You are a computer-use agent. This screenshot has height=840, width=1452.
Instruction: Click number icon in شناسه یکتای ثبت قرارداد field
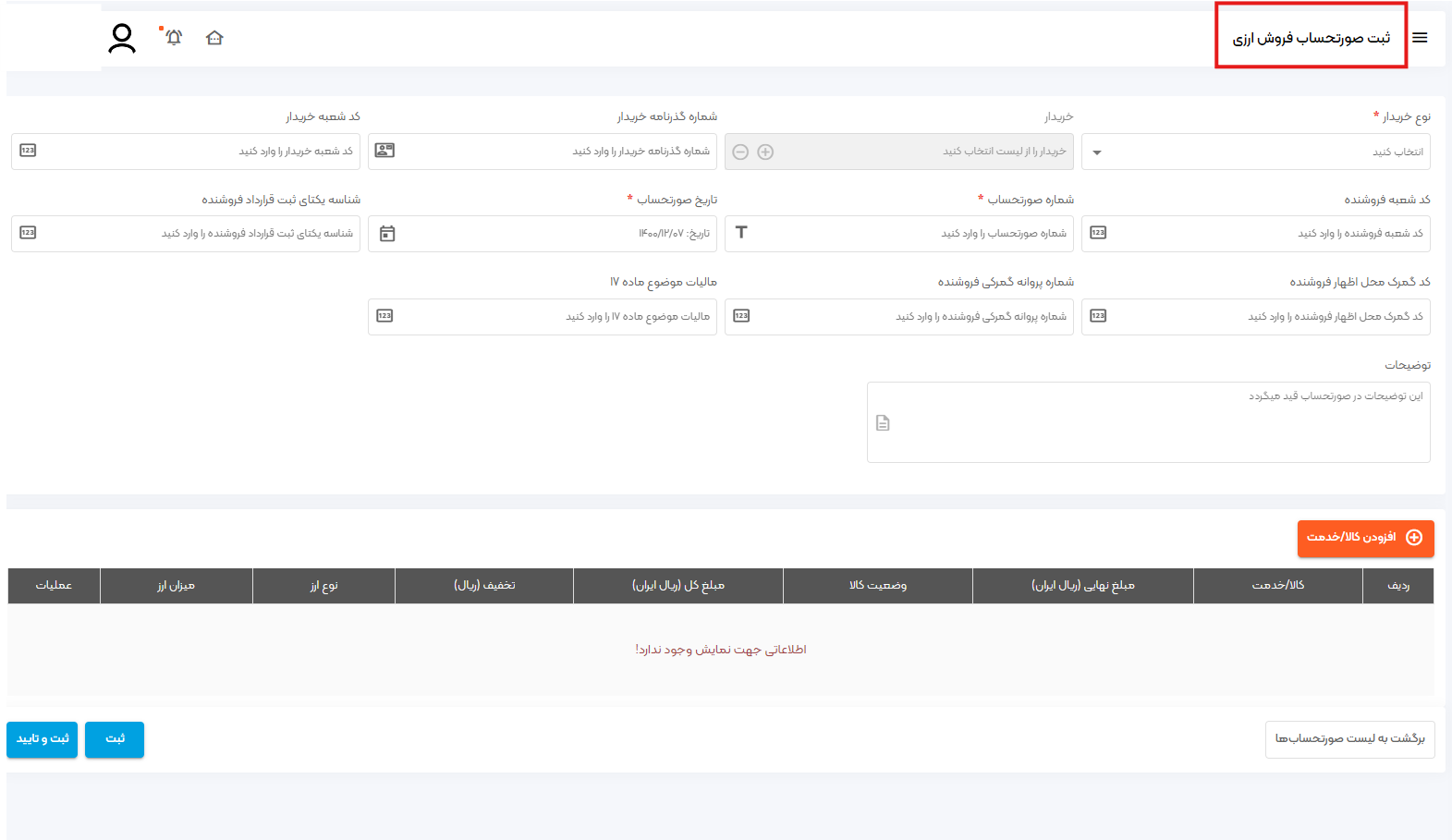coord(28,233)
